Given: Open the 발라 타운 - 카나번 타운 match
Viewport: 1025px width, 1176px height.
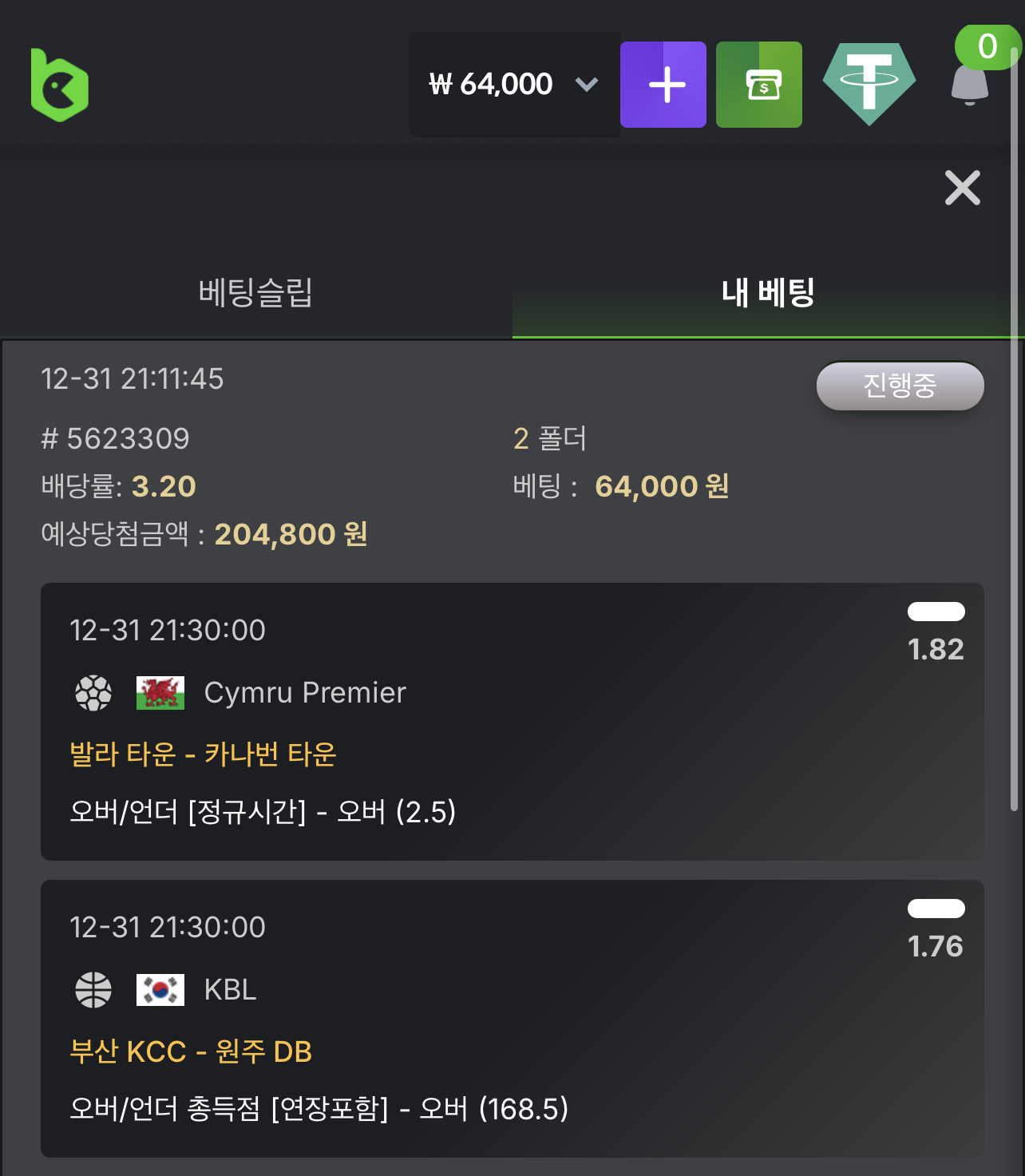Looking at the screenshot, I should [203, 754].
